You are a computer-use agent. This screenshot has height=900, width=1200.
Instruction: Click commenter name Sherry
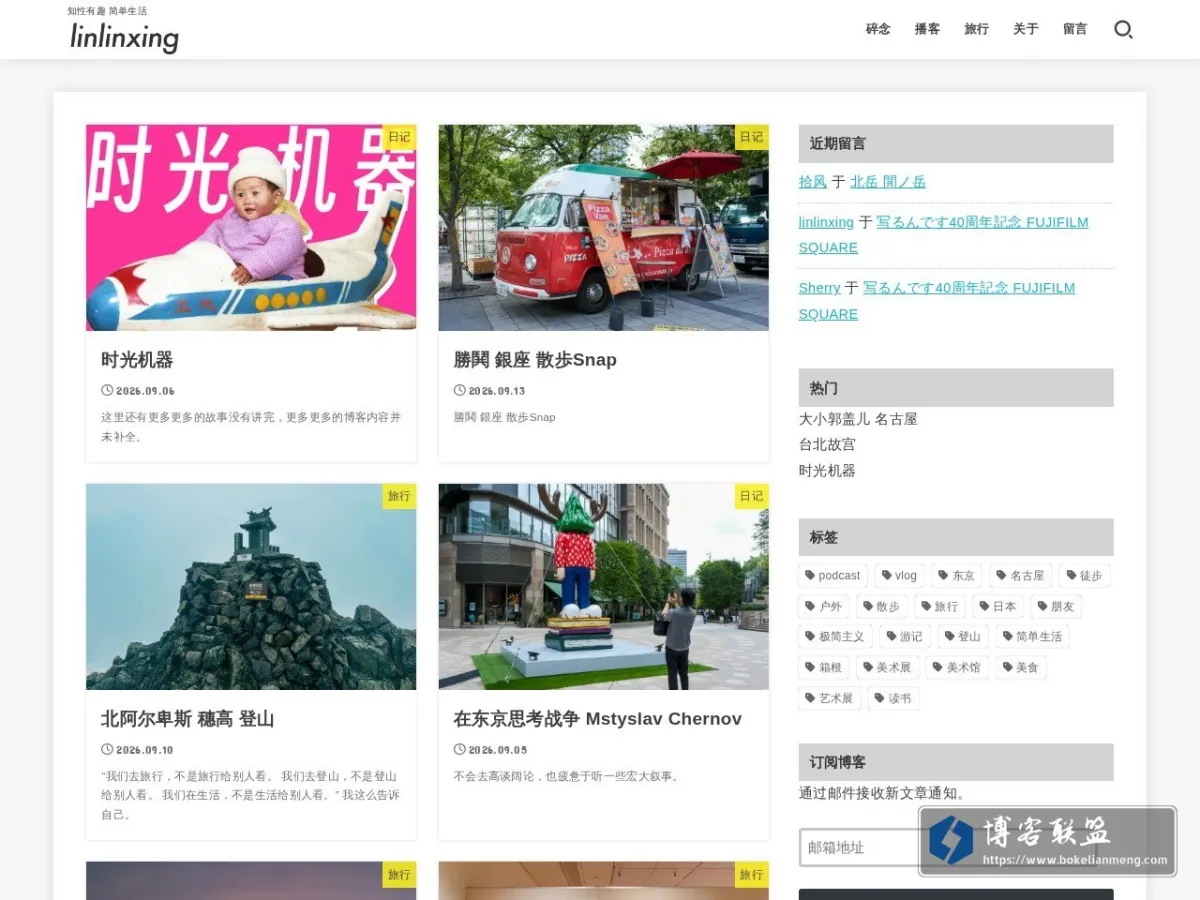[819, 288]
